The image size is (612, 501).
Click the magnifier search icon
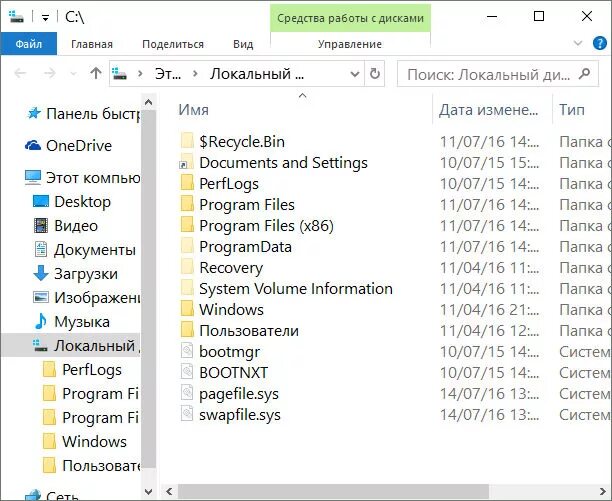[584, 73]
